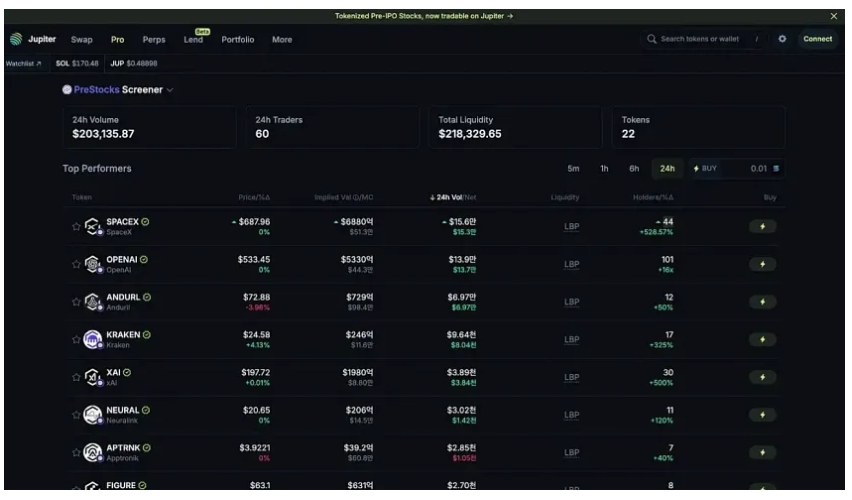Quick buy ANDURL with lightning button
This screenshot has width=852, height=500.
[x=762, y=302]
